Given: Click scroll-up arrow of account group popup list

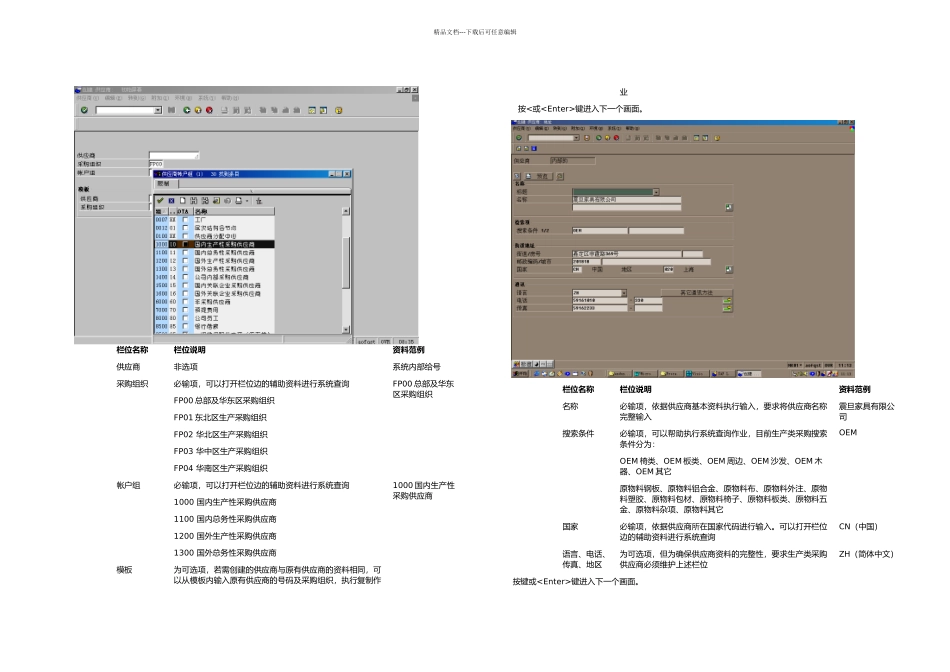Looking at the screenshot, I should click(x=346, y=211).
